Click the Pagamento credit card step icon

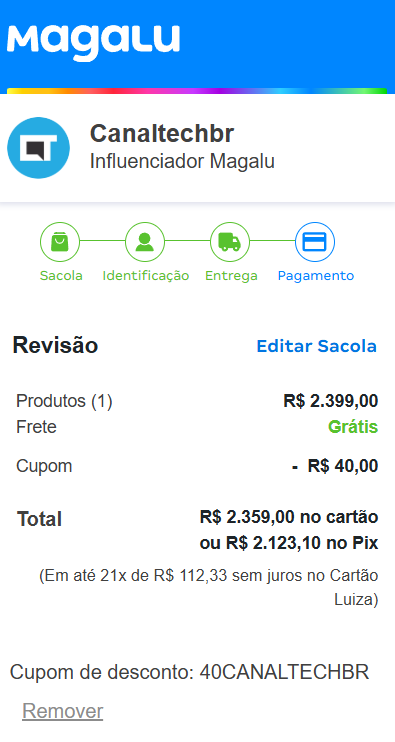315,242
